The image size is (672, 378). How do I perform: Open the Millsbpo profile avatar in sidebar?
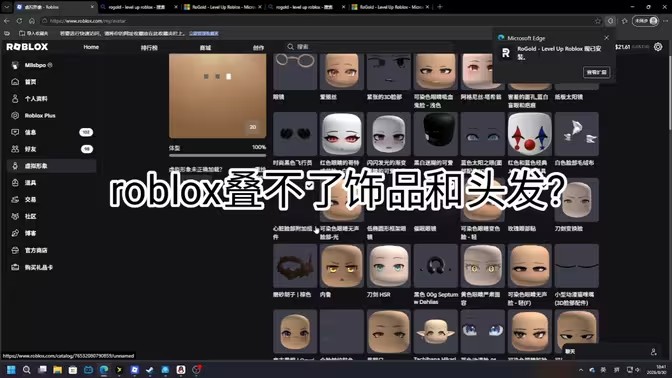(x=15, y=65)
